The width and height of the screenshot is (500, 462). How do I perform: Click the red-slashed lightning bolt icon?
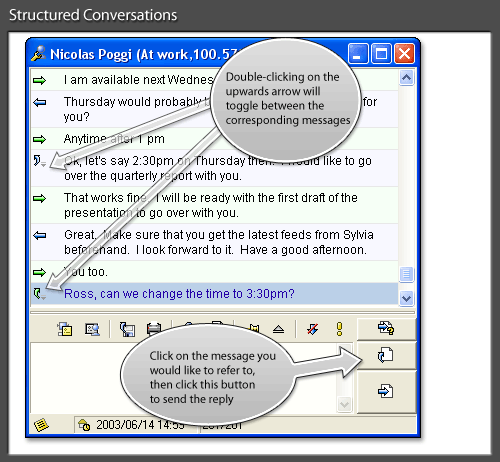[312, 329]
